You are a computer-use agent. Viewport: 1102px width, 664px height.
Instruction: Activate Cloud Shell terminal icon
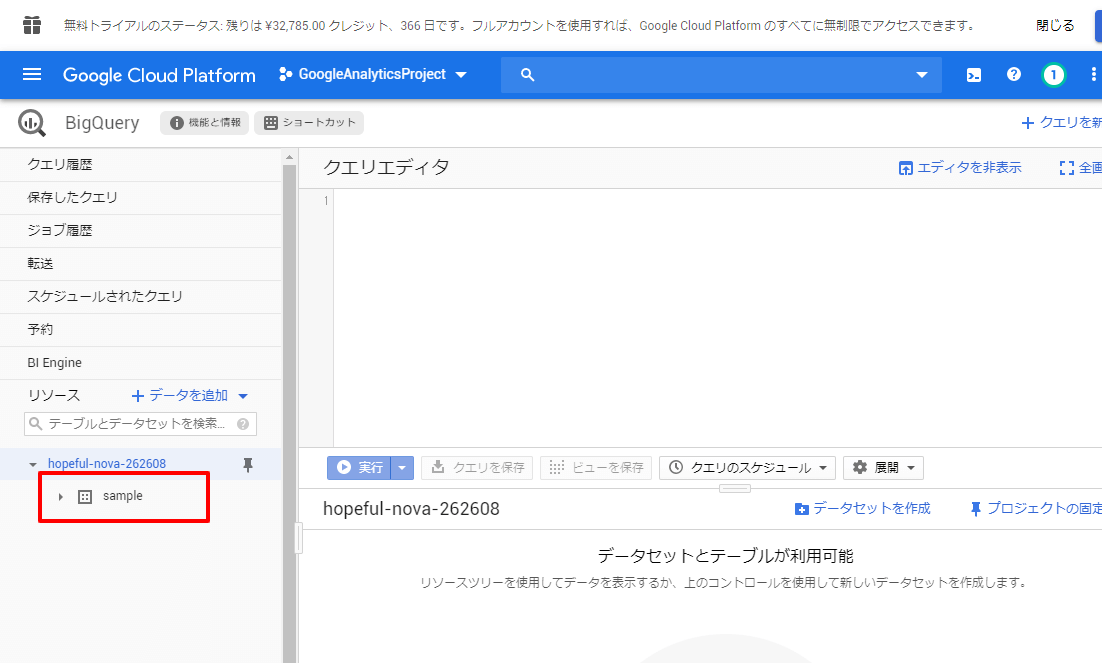click(973, 75)
